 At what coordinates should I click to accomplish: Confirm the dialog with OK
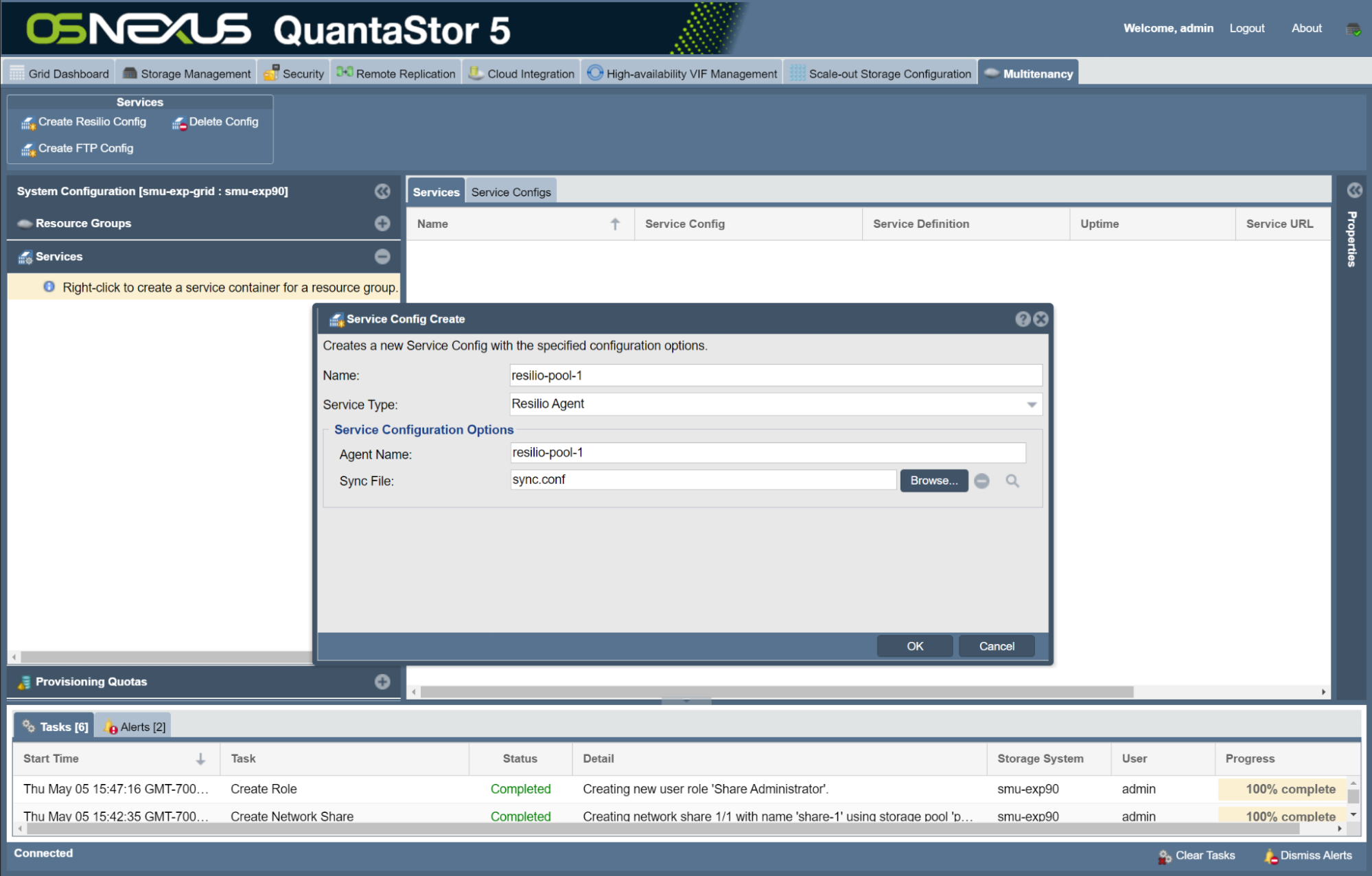click(914, 646)
